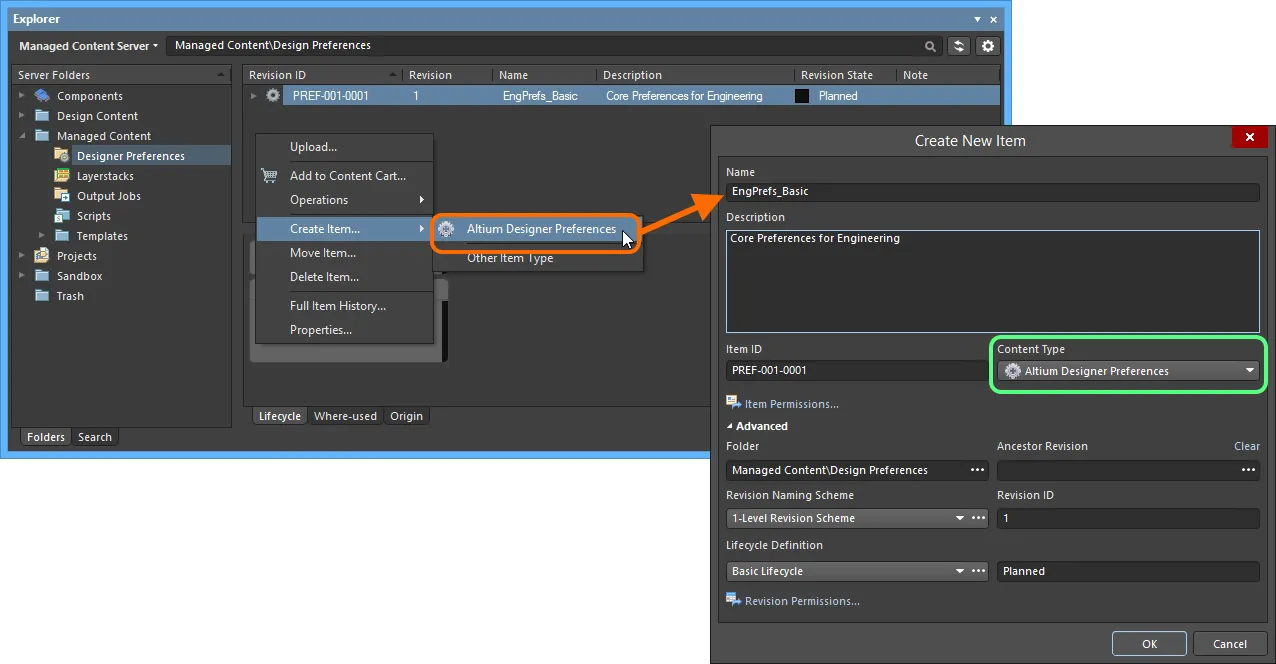
Task: Open the Item Permissions... link
Action: [791, 404]
